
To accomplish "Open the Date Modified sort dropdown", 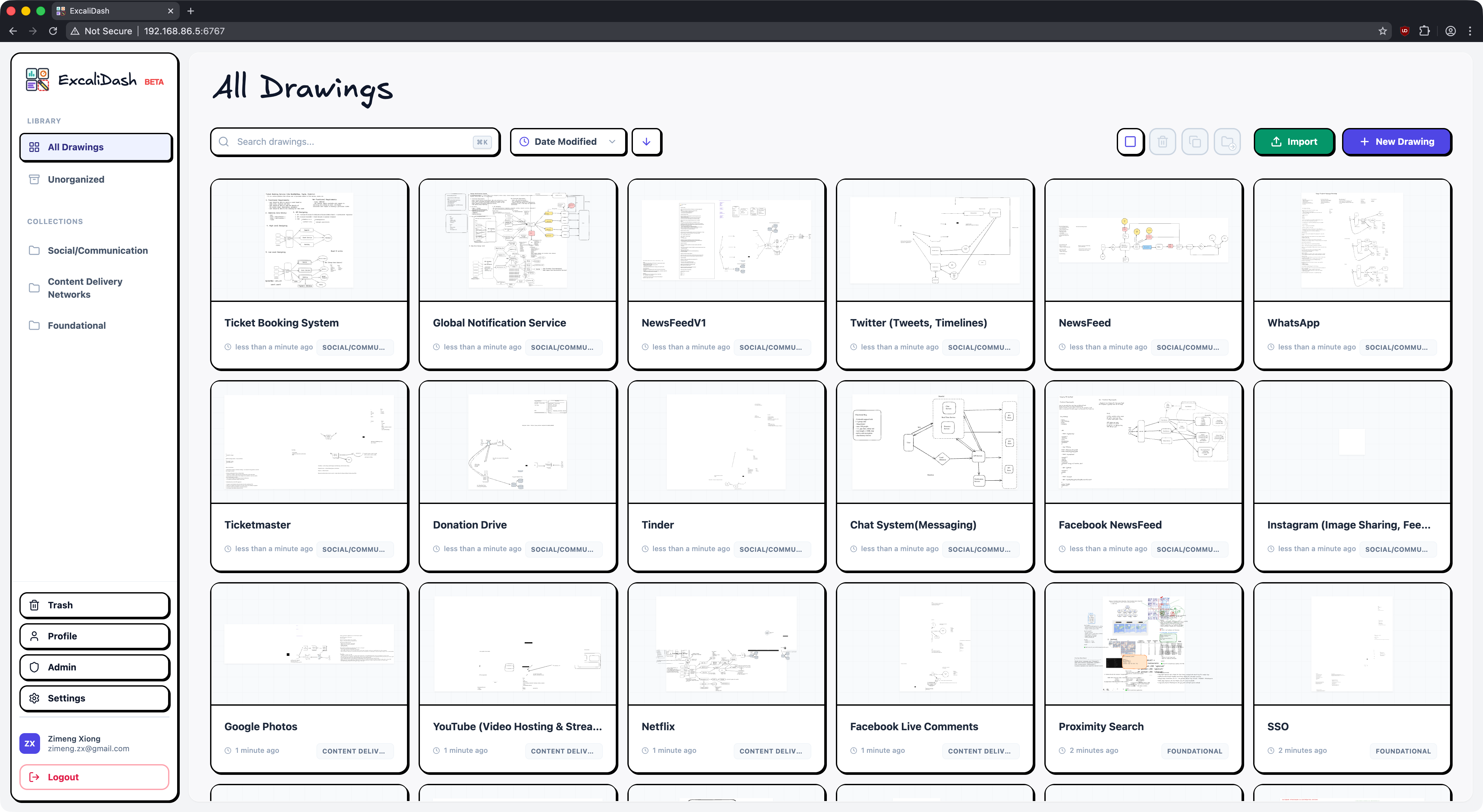I will point(568,142).
